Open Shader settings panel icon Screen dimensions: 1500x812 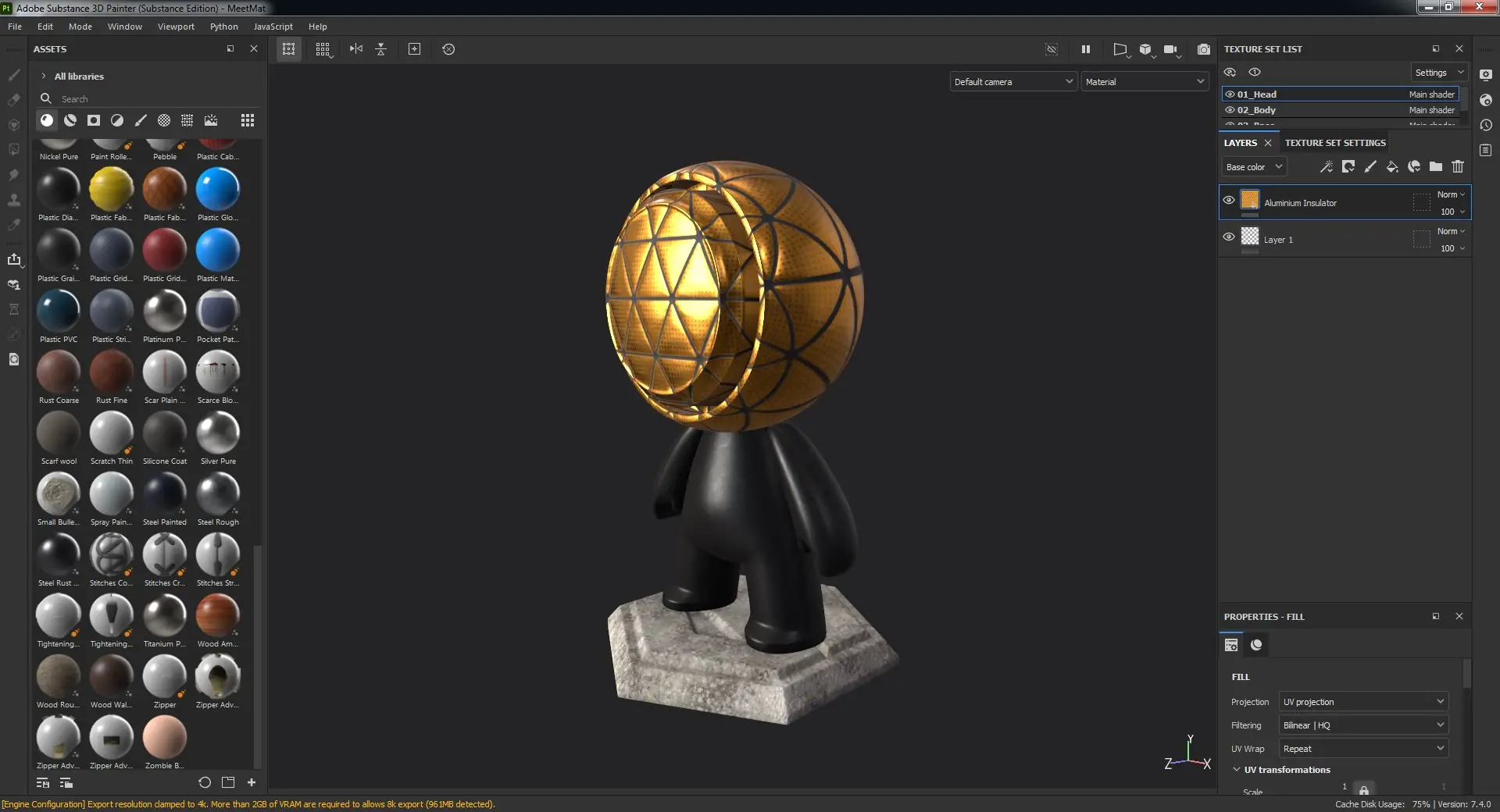1486,100
